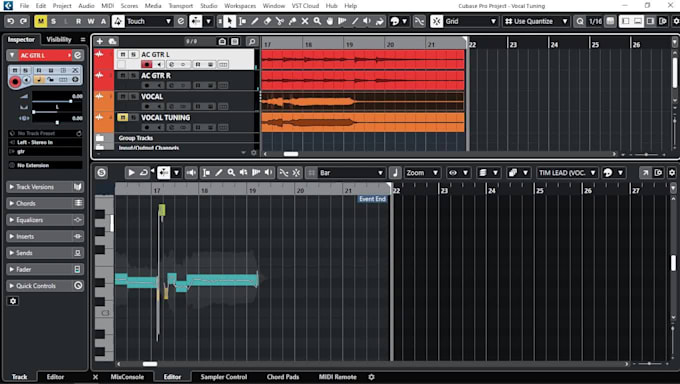The image size is (680, 384).
Task: Unmute the VOCAL TUNING track
Action: [x=123, y=118]
